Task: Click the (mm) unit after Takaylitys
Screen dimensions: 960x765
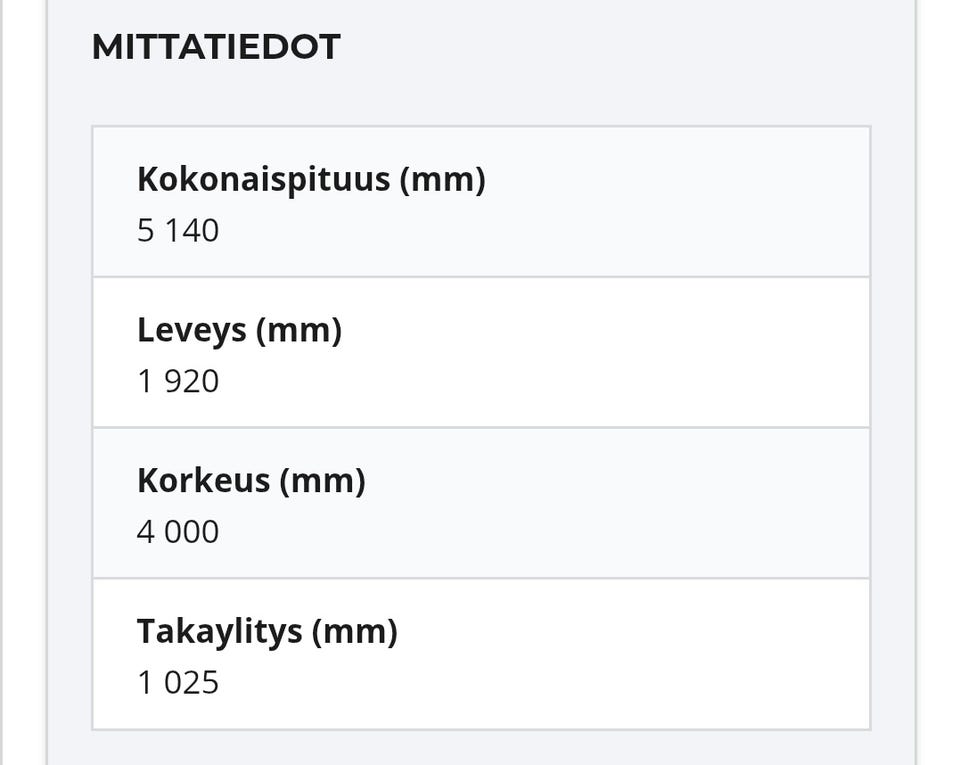Action: tap(354, 632)
